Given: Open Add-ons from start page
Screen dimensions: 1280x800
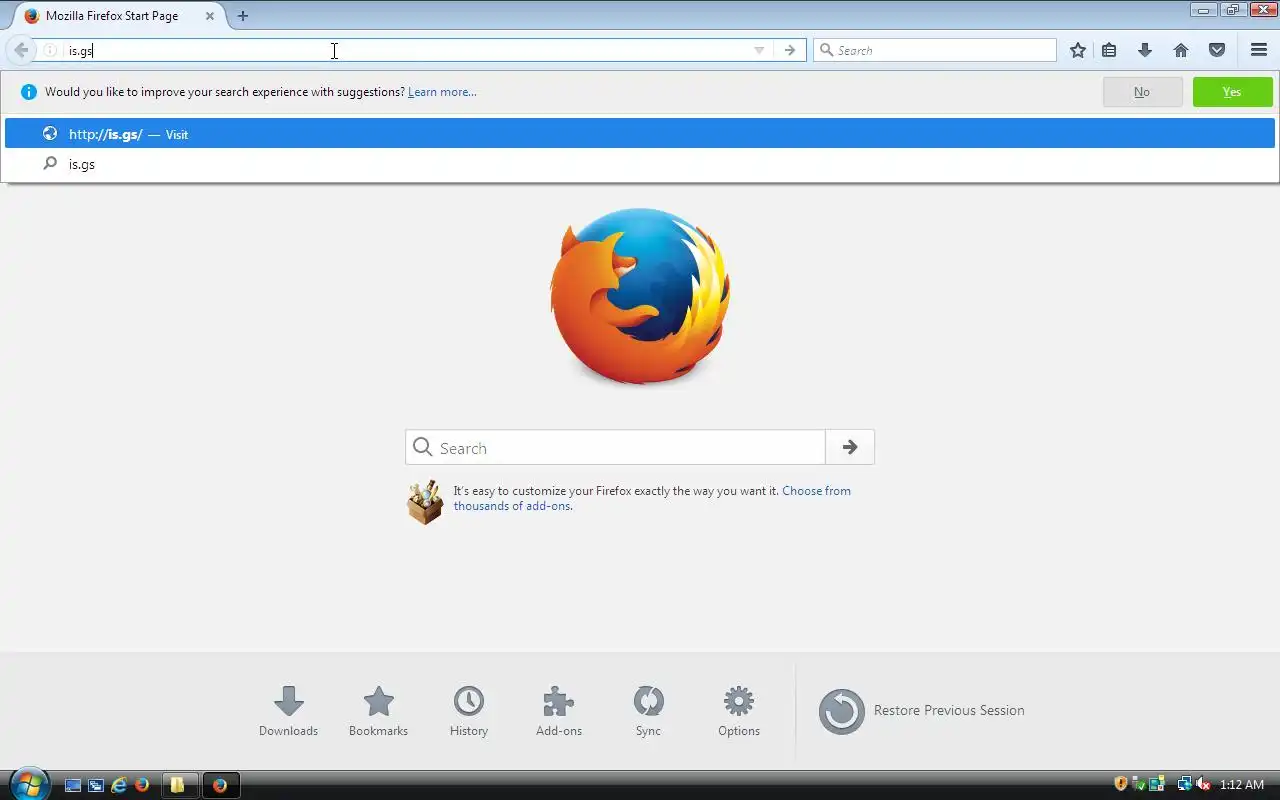Looking at the screenshot, I should pyautogui.click(x=559, y=712).
